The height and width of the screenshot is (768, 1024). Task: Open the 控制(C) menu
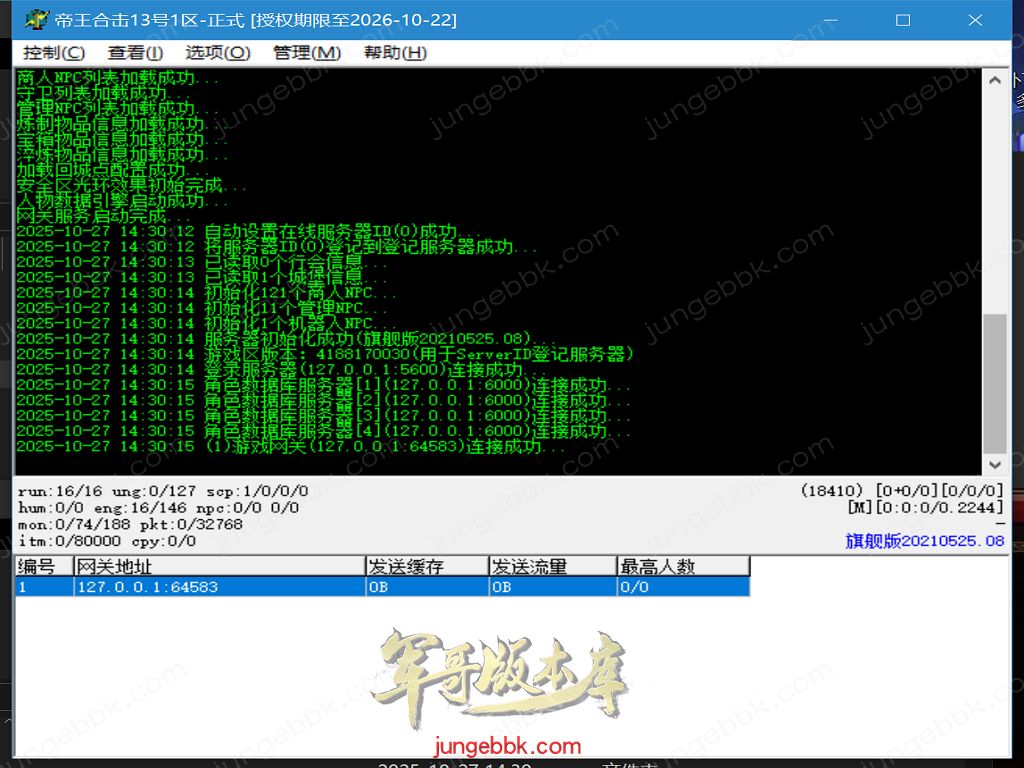tap(54, 53)
